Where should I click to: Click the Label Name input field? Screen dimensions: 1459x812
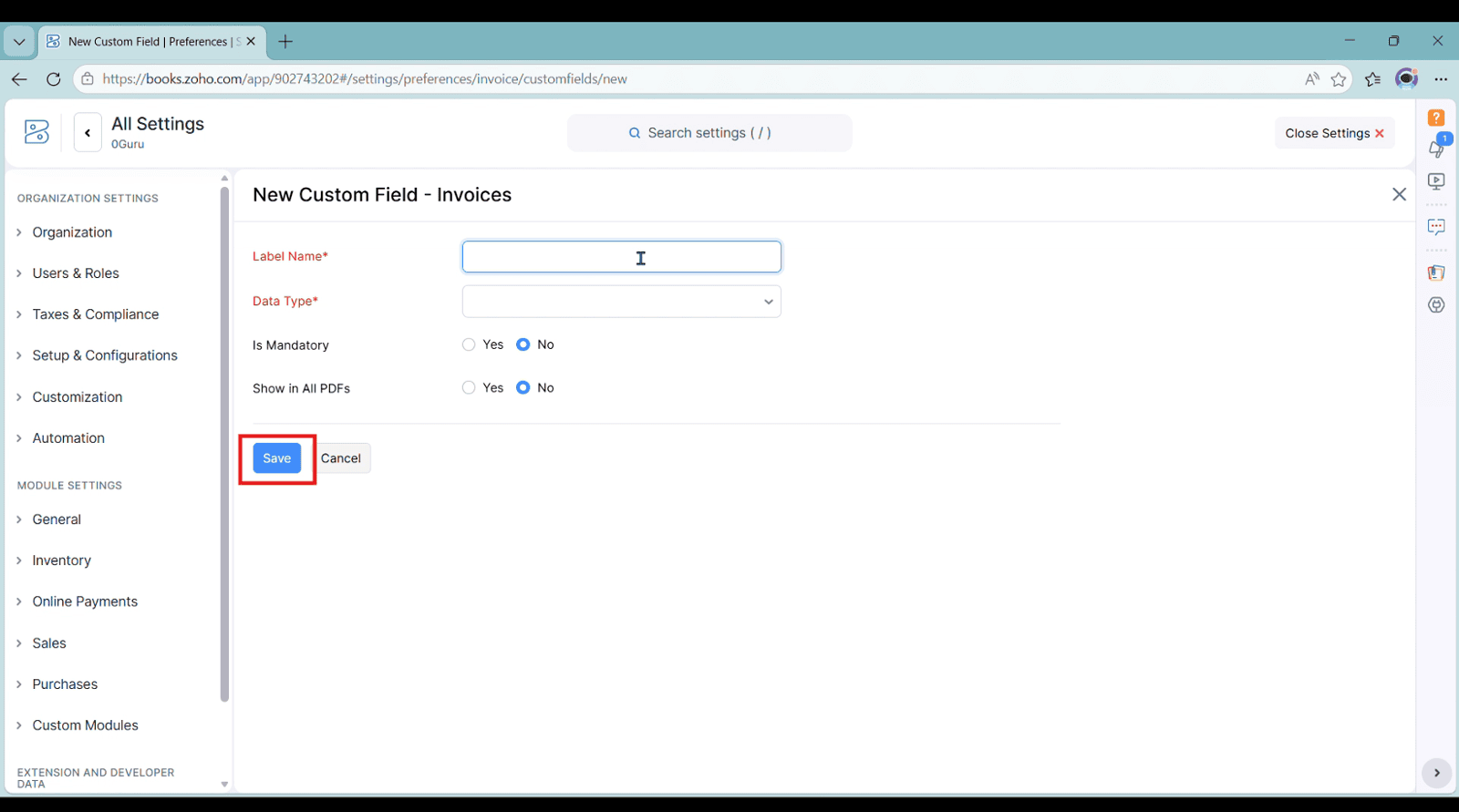[621, 257]
